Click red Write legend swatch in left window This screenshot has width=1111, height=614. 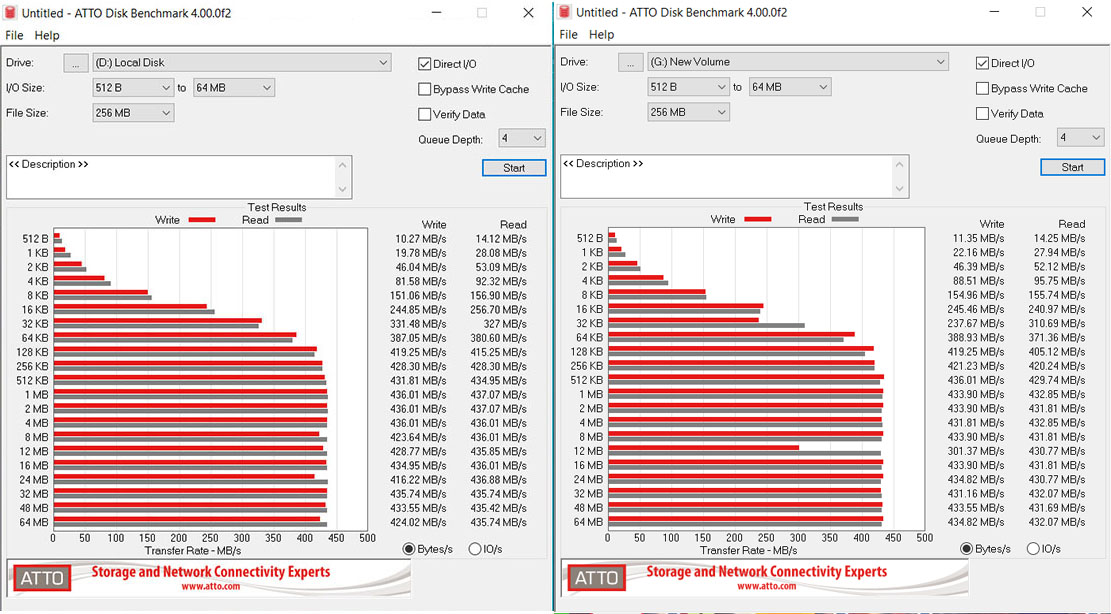pos(202,220)
